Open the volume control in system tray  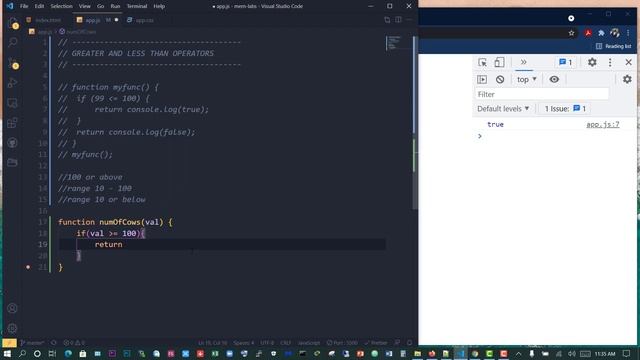coord(571,353)
